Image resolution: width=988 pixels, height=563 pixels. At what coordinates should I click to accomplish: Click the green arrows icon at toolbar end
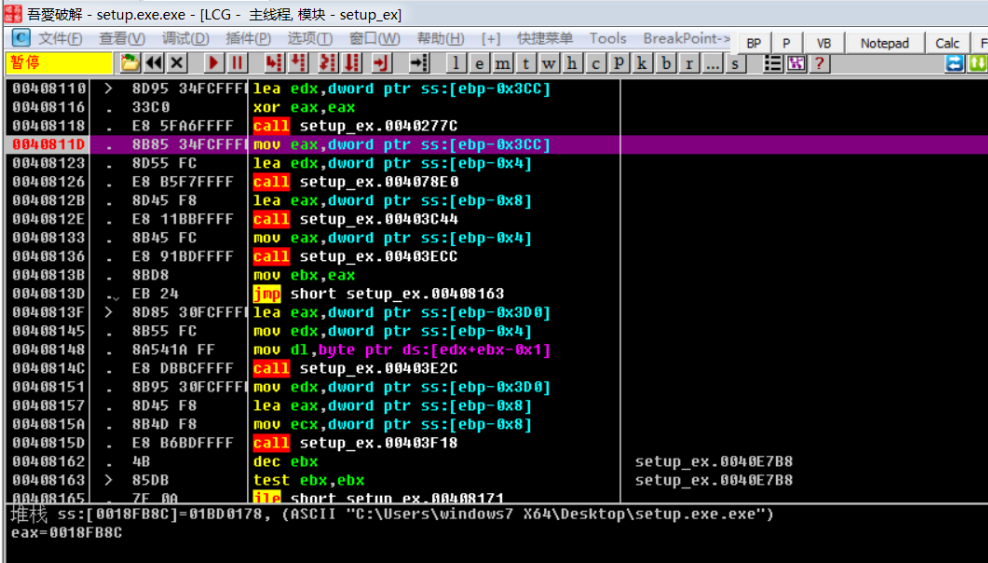pos(978,63)
